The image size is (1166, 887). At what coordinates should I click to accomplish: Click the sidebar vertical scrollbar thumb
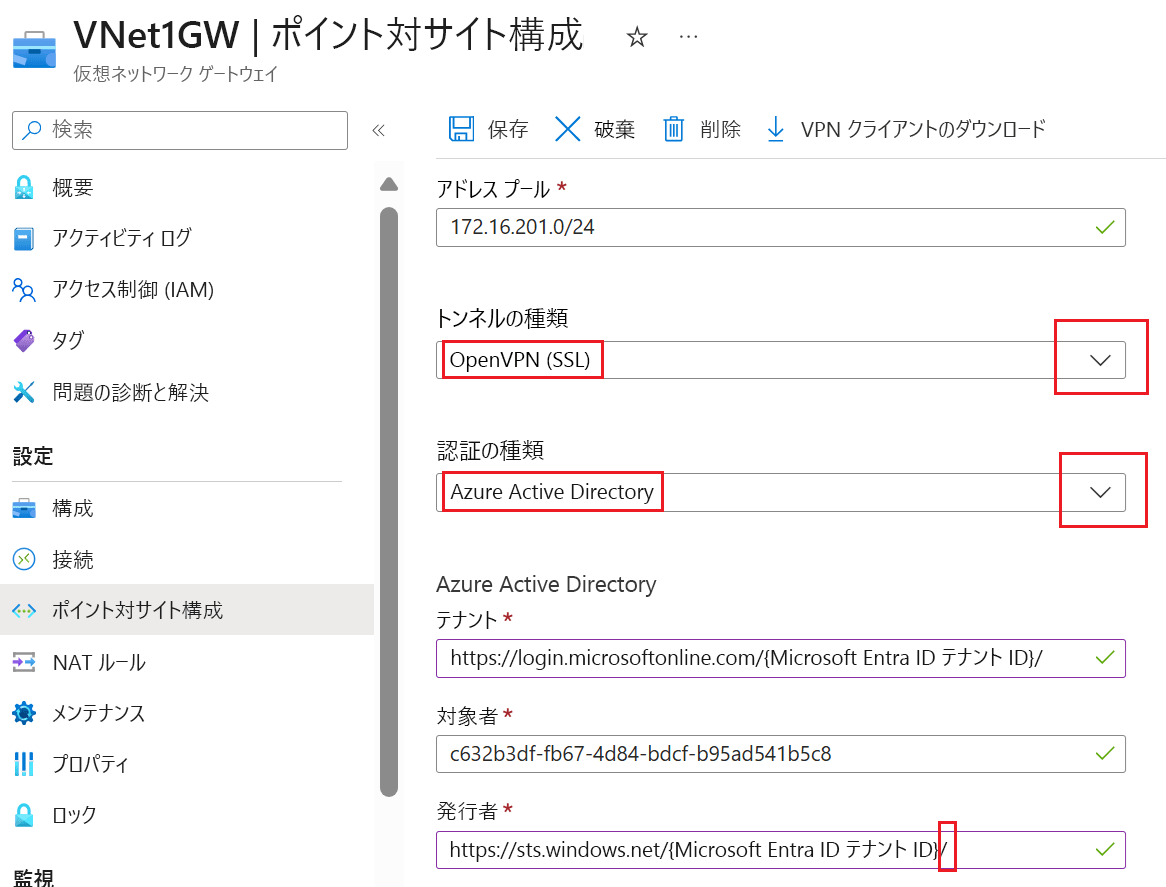coord(389,502)
